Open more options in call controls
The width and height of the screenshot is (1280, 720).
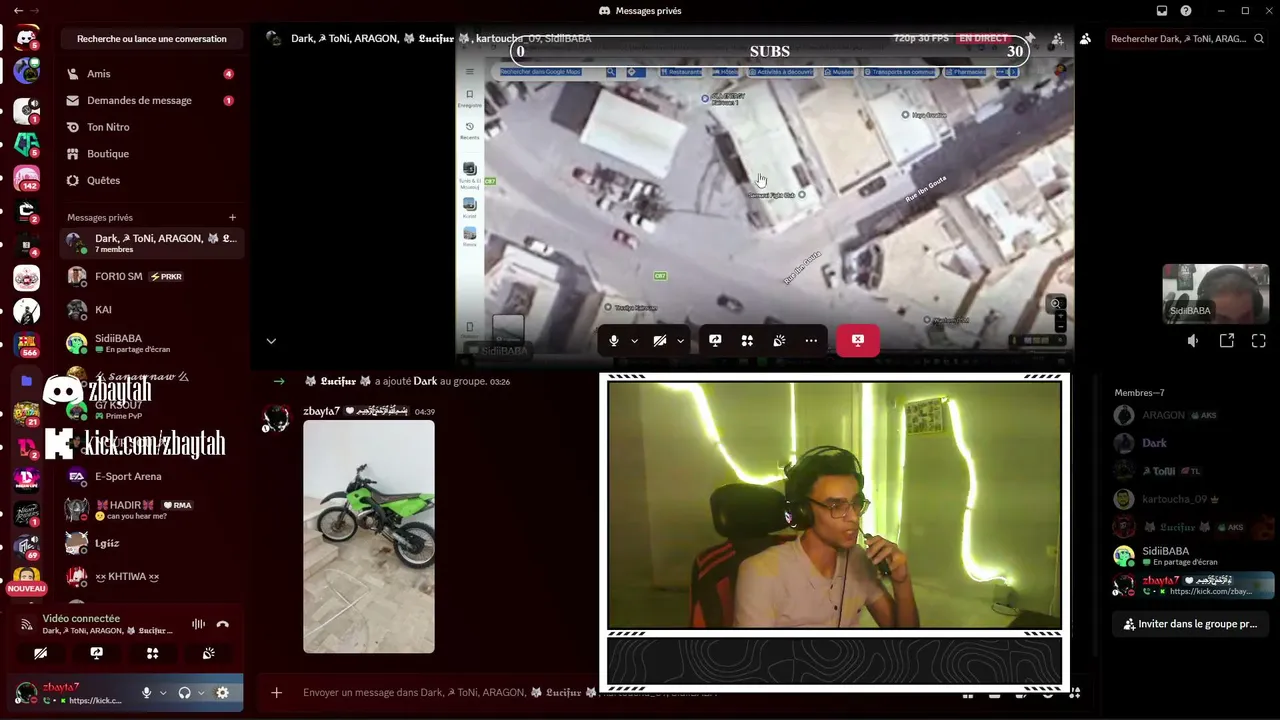point(811,341)
